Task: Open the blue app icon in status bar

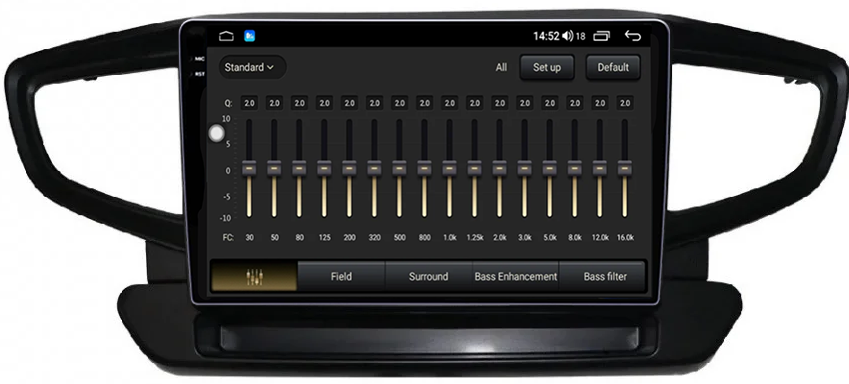Action: (250, 36)
